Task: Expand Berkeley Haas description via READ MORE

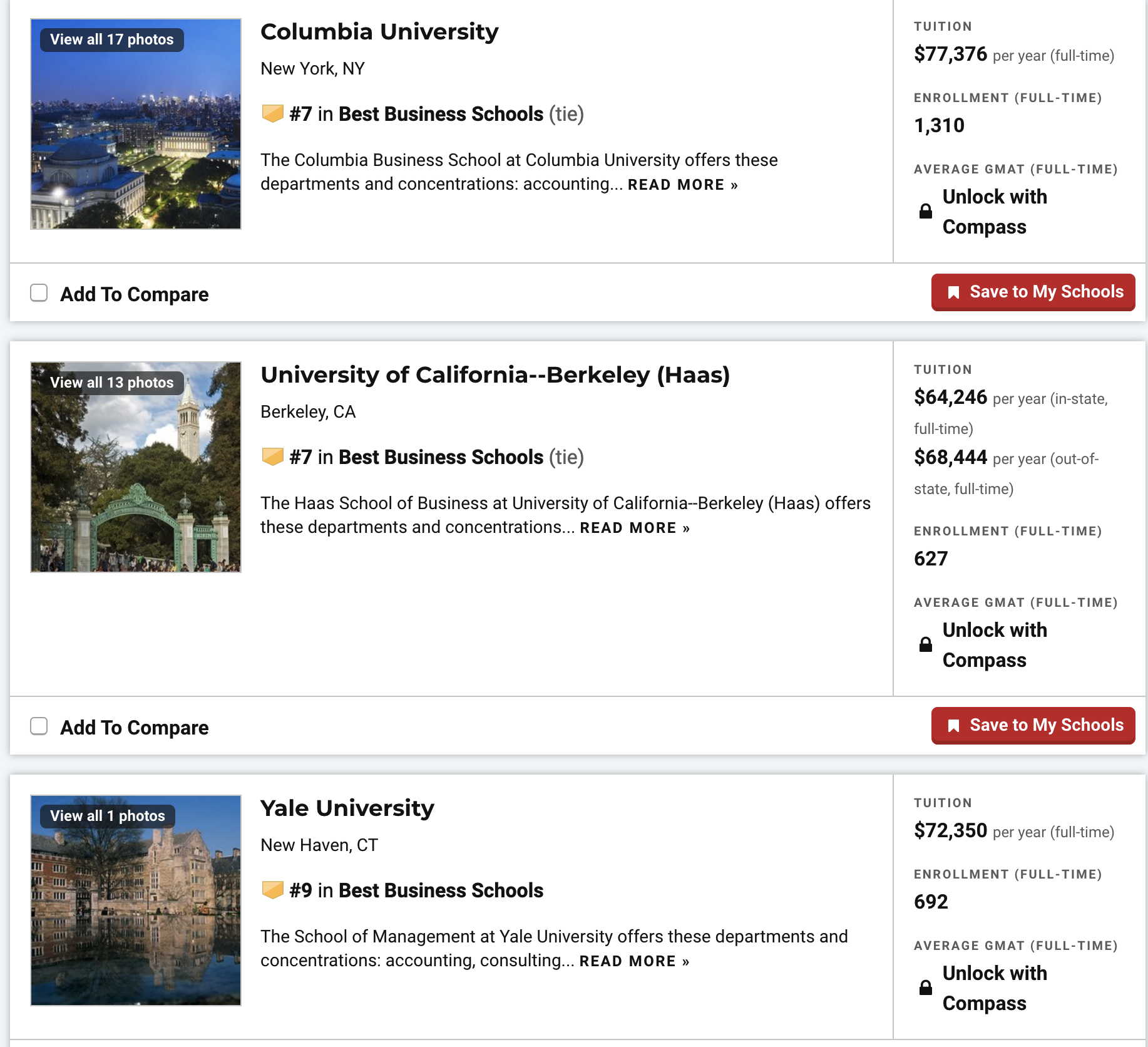Action: point(634,529)
